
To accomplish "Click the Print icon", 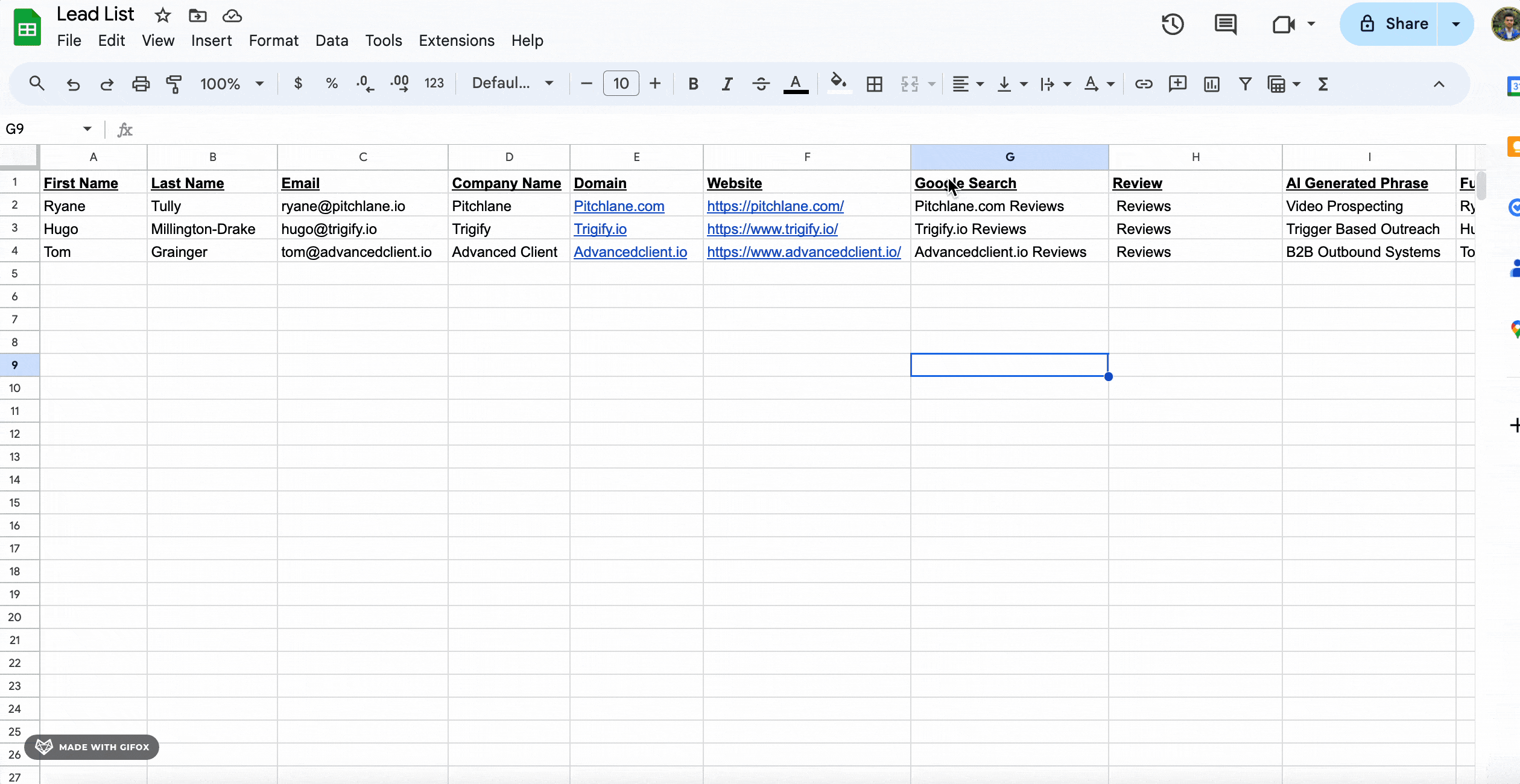I will click(x=141, y=84).
